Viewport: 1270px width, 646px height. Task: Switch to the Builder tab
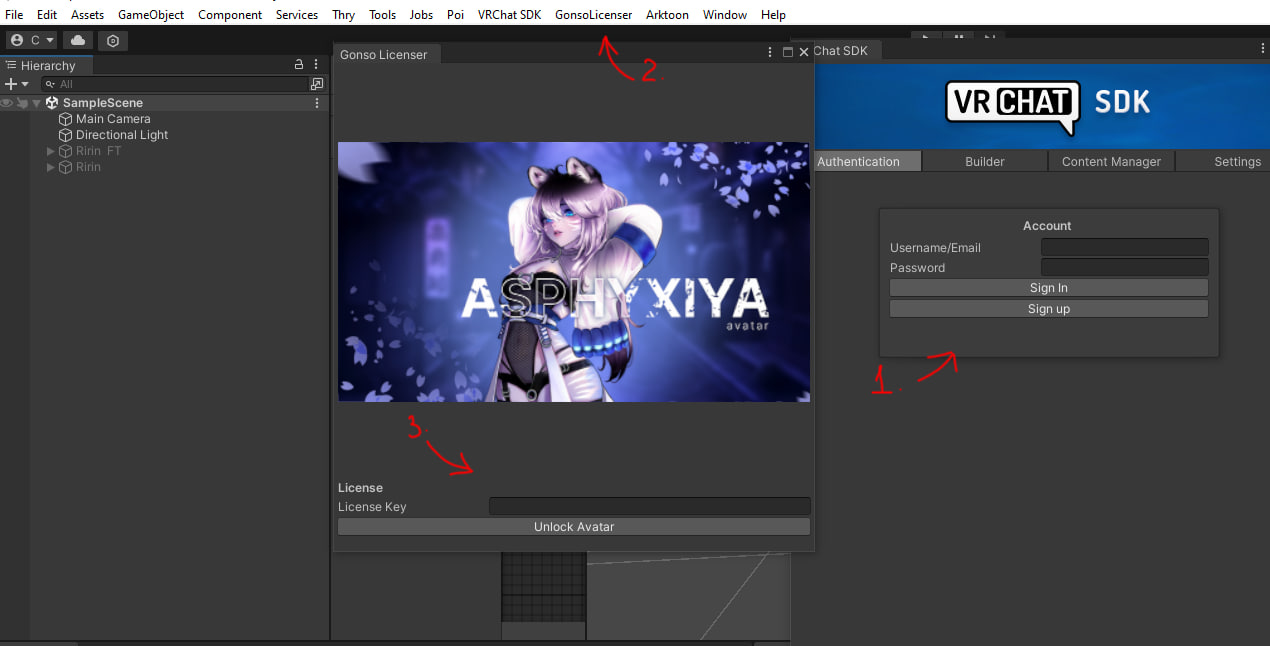click(985, 162)
